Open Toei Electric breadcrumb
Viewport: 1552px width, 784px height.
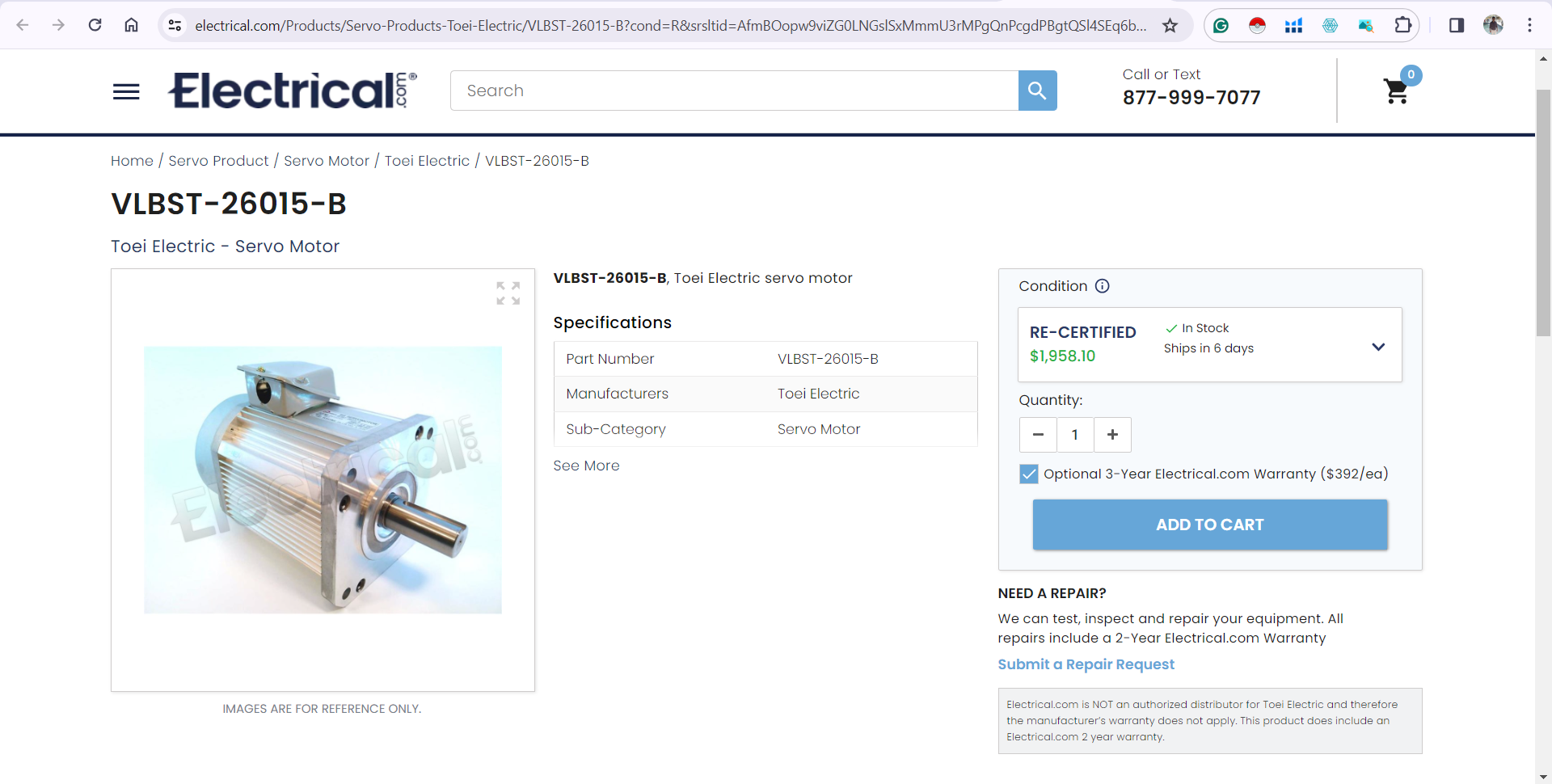427,161
